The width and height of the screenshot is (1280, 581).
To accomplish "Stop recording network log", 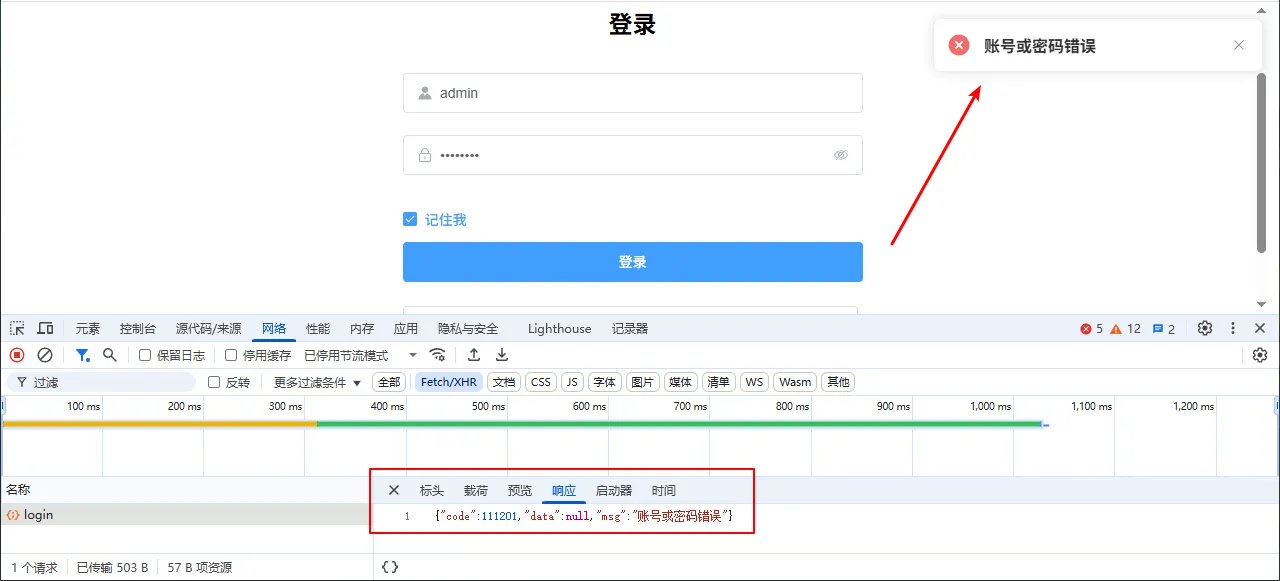I will coord(17,355).
